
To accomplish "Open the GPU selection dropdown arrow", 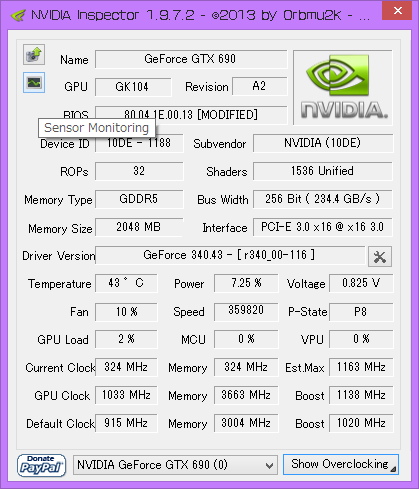I will (x=269, y=465).
